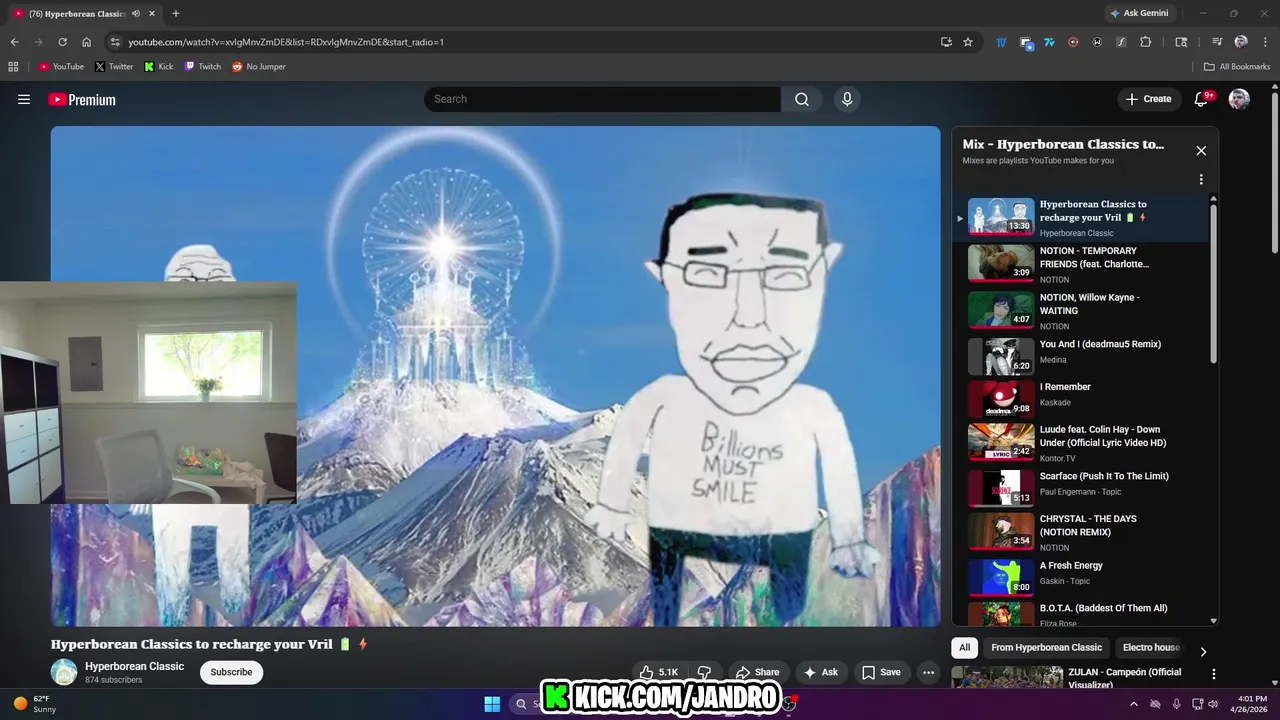The image size is (1280, 720).
Task: Open Chrome apps grid in bookmarks bar
Action: [x=13, y=67]
